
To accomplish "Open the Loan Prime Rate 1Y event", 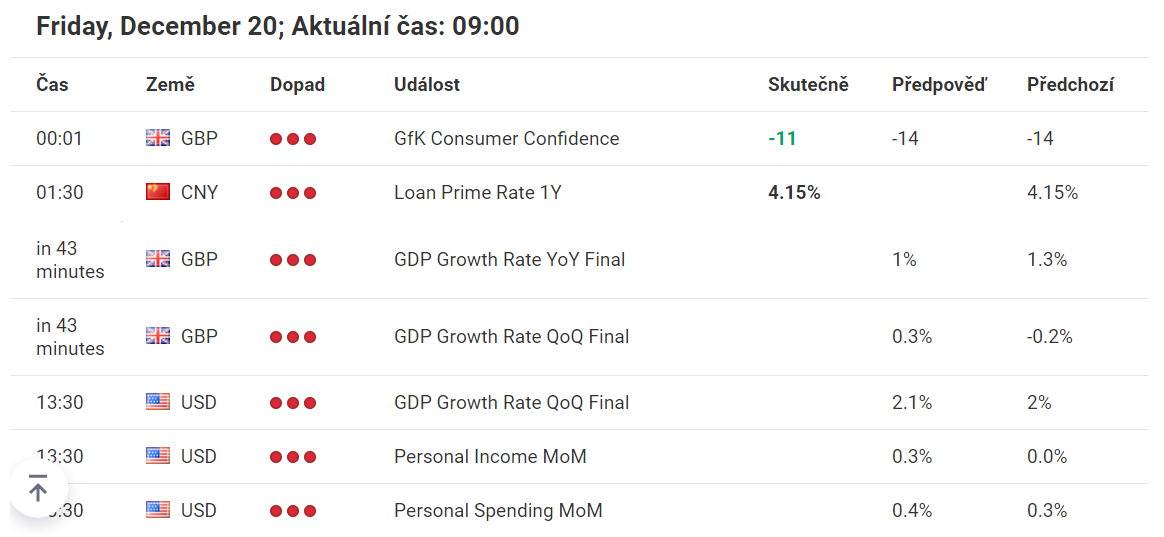I will pos(478,193).
